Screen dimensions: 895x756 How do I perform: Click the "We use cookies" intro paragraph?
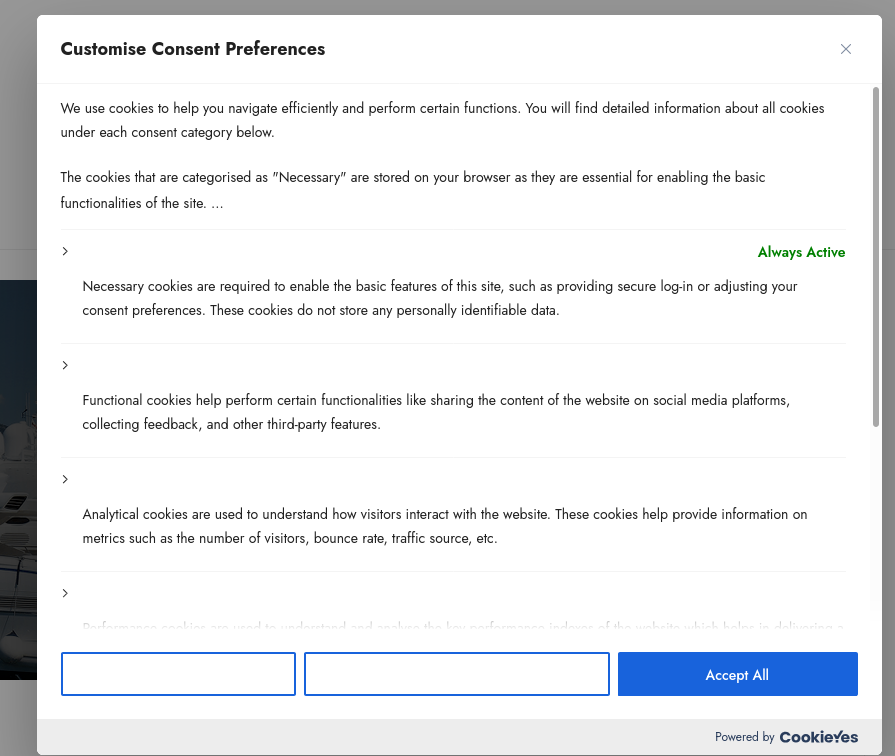pos(442,120)
